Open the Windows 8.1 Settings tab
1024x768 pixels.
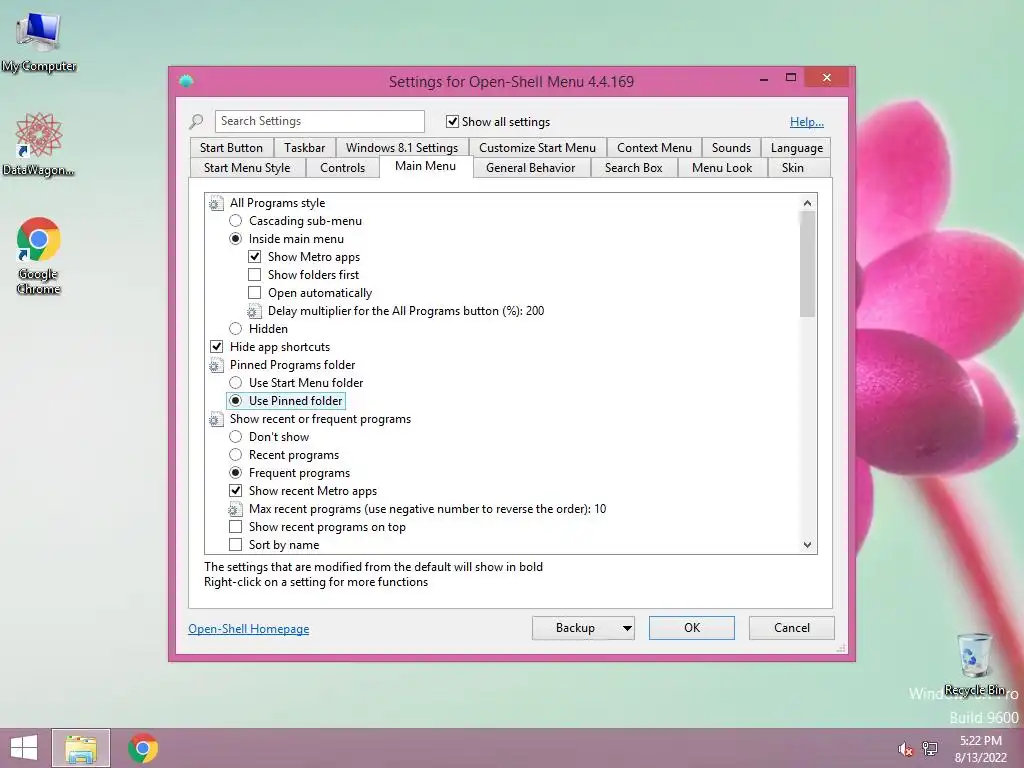click(x=402, y=148)
